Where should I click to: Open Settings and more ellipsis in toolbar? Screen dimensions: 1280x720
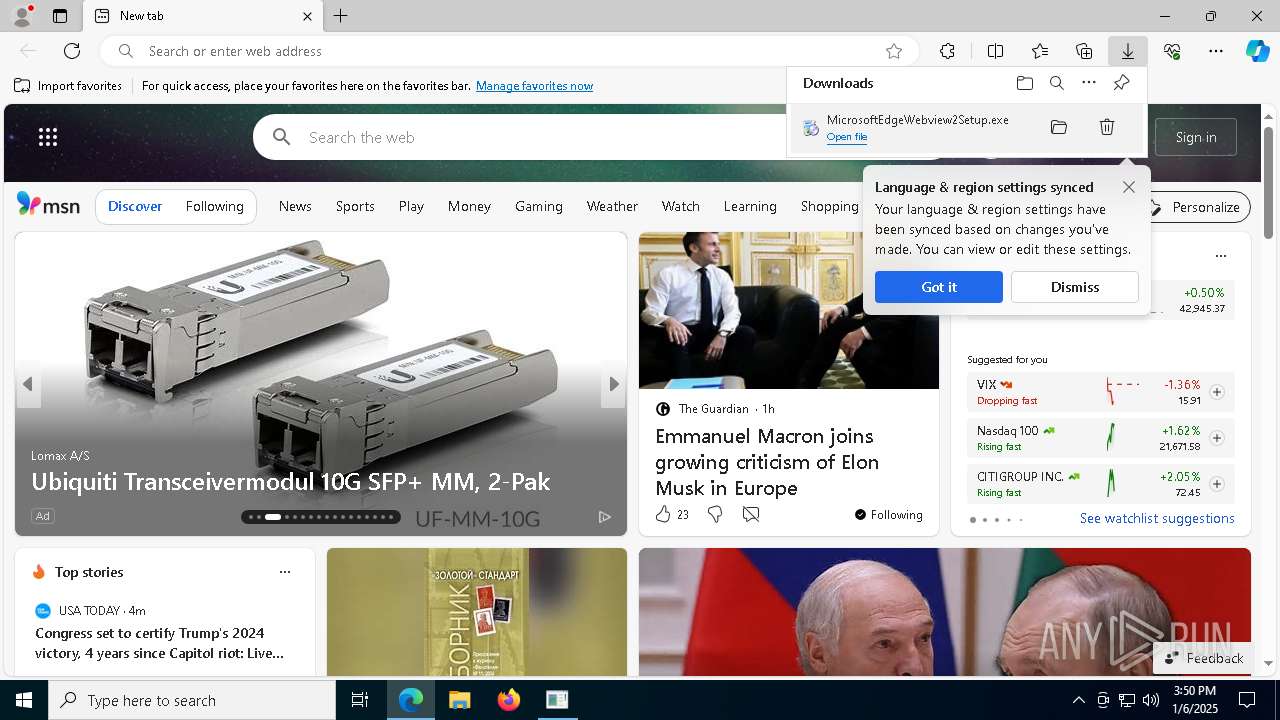1216,51
